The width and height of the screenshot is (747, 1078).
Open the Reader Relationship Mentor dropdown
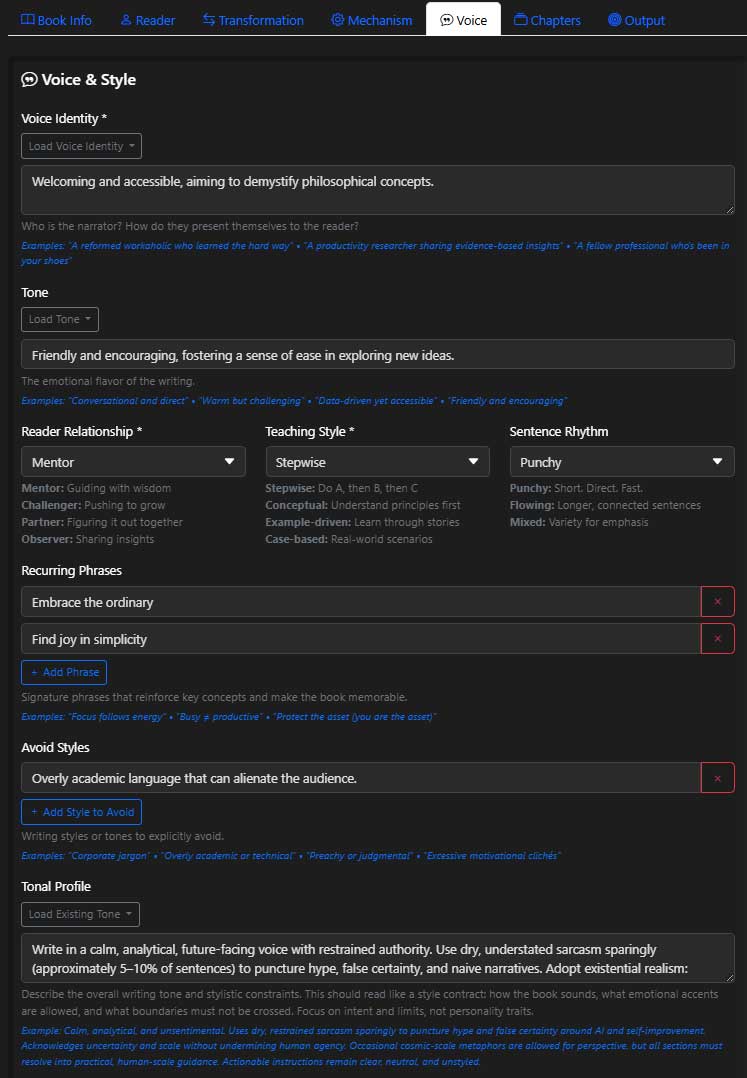(x=133, y=462)
